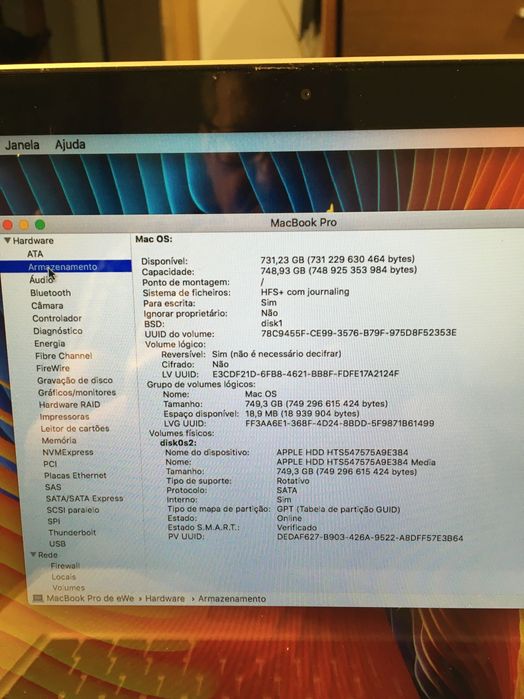This screenshot has width=524, height=699.
Task: Click GPT (Tabela de partição GUID) value
Action: [x=338, y=509]
